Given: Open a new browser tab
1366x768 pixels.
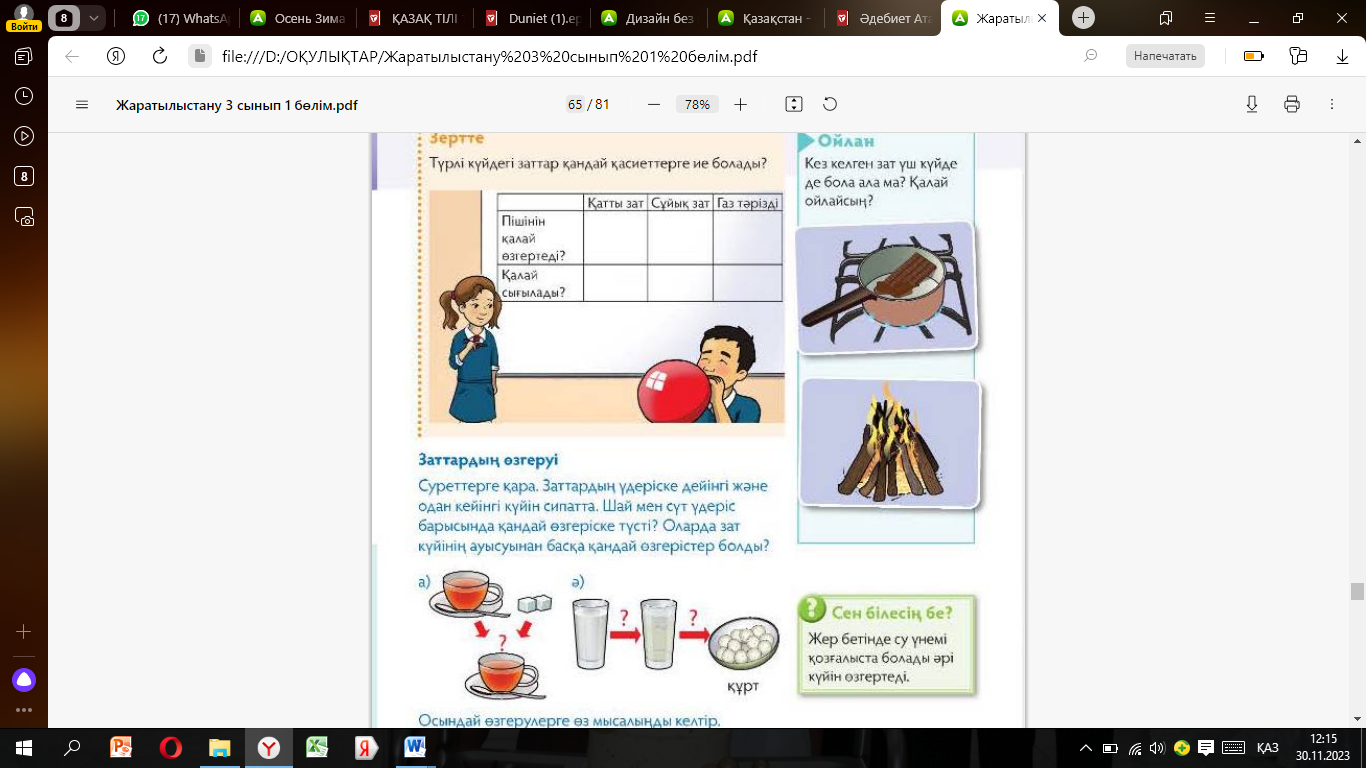Looking at the screenshot, I should pyautogui.click(x=1084, y=18).
